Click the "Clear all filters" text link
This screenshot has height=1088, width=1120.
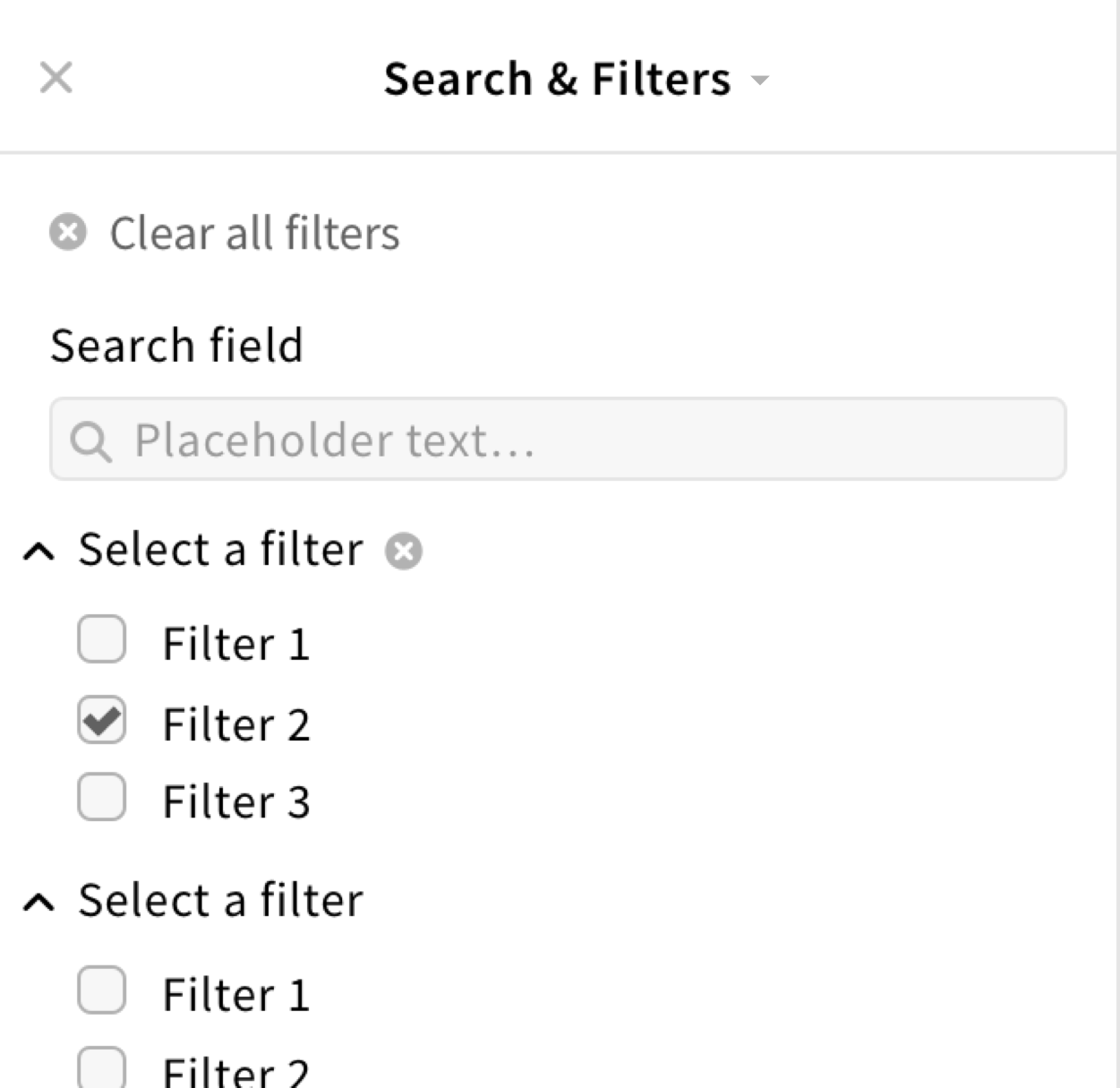254,234
